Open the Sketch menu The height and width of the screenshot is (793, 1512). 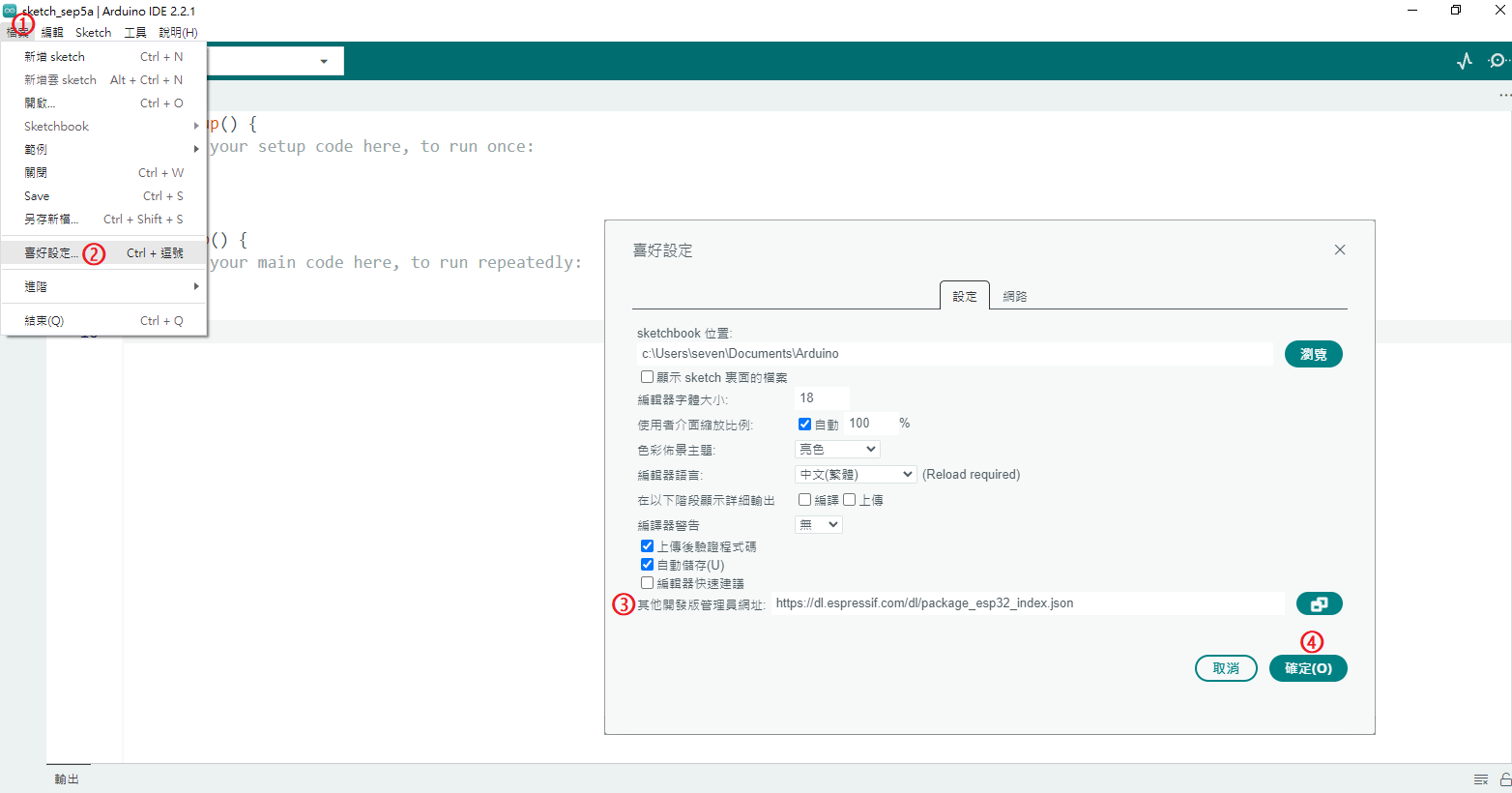pos(93,32)
